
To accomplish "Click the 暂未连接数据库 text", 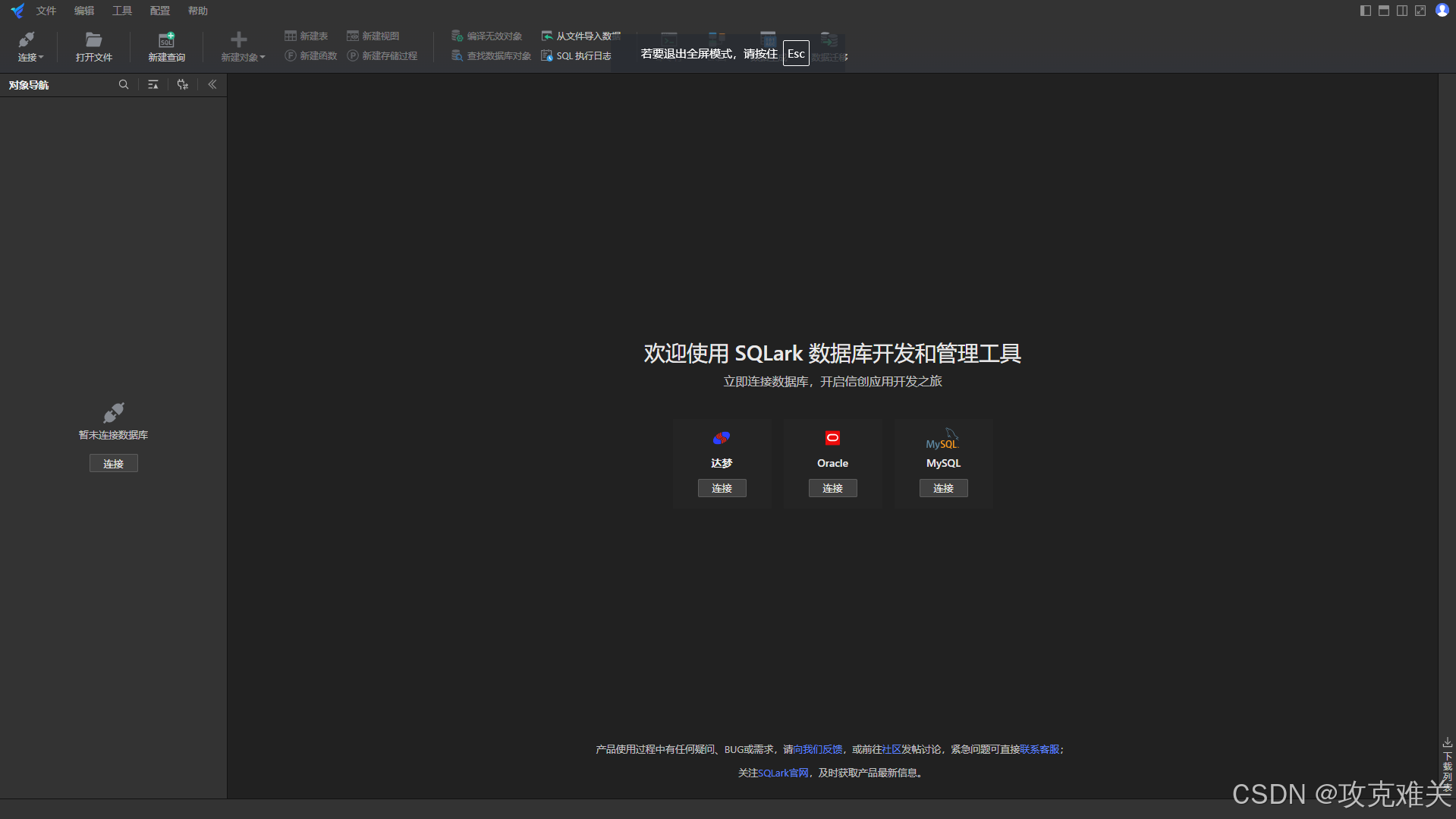I will (x=114, y=435).
